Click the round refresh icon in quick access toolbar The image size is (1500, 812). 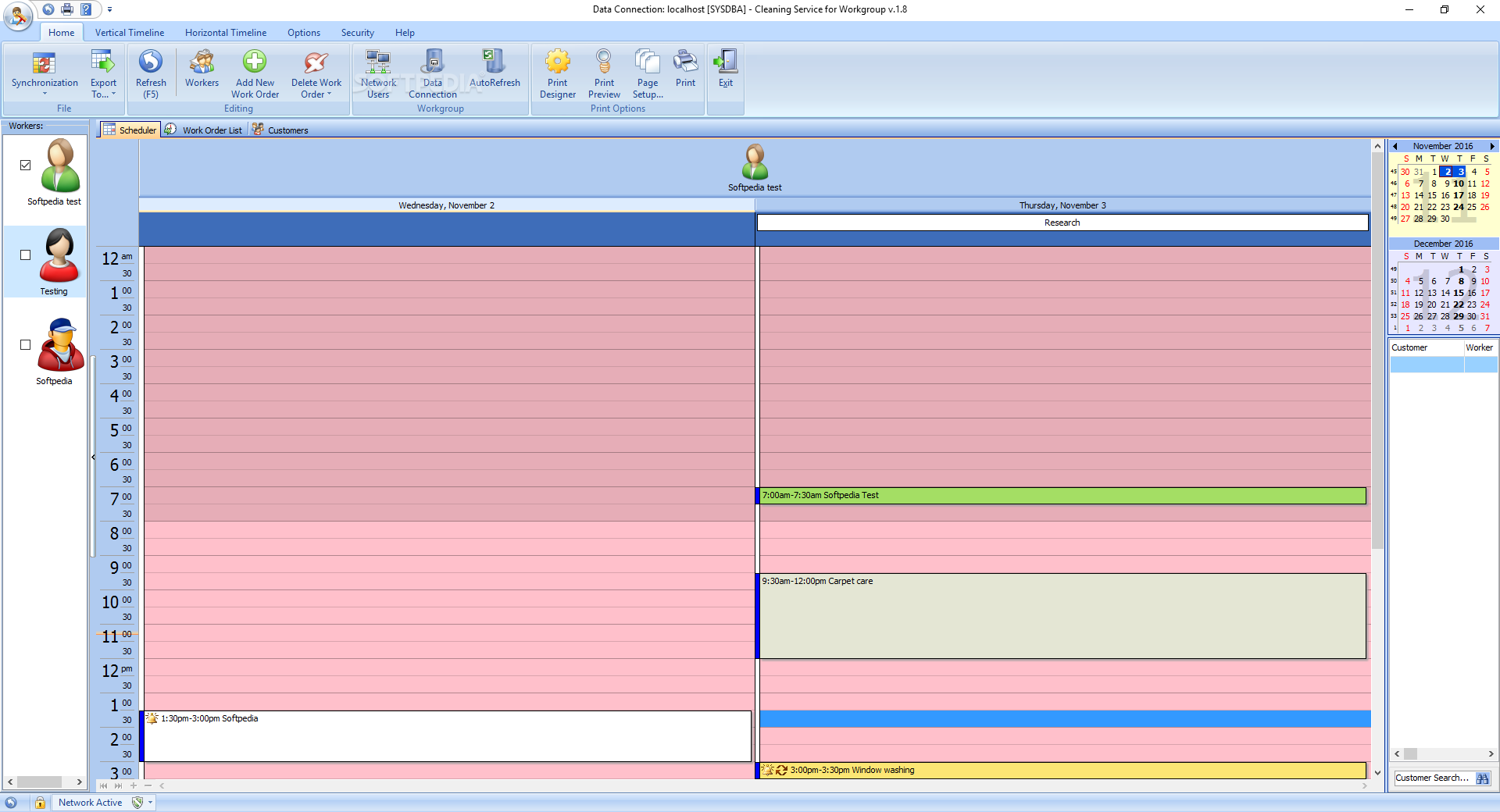tap(48, 9)
